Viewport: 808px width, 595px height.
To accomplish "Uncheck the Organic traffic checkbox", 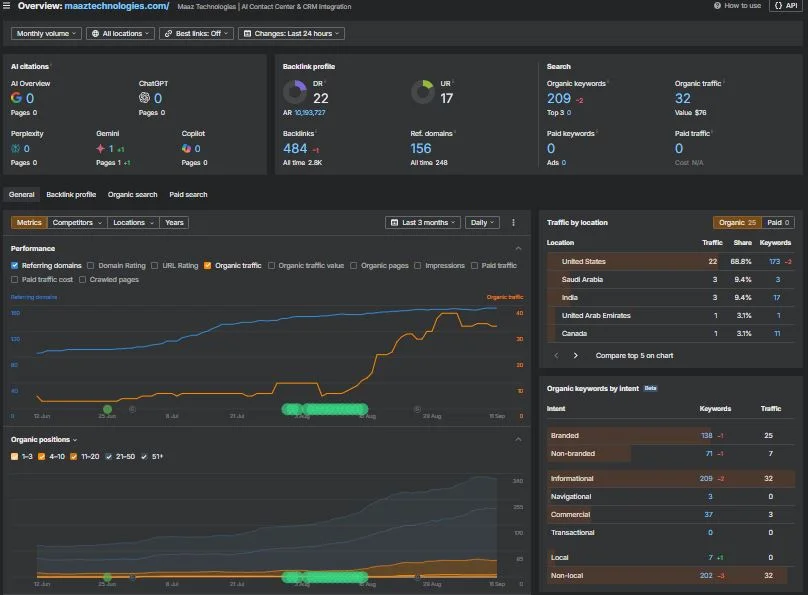I will click(x=208, y=265).
